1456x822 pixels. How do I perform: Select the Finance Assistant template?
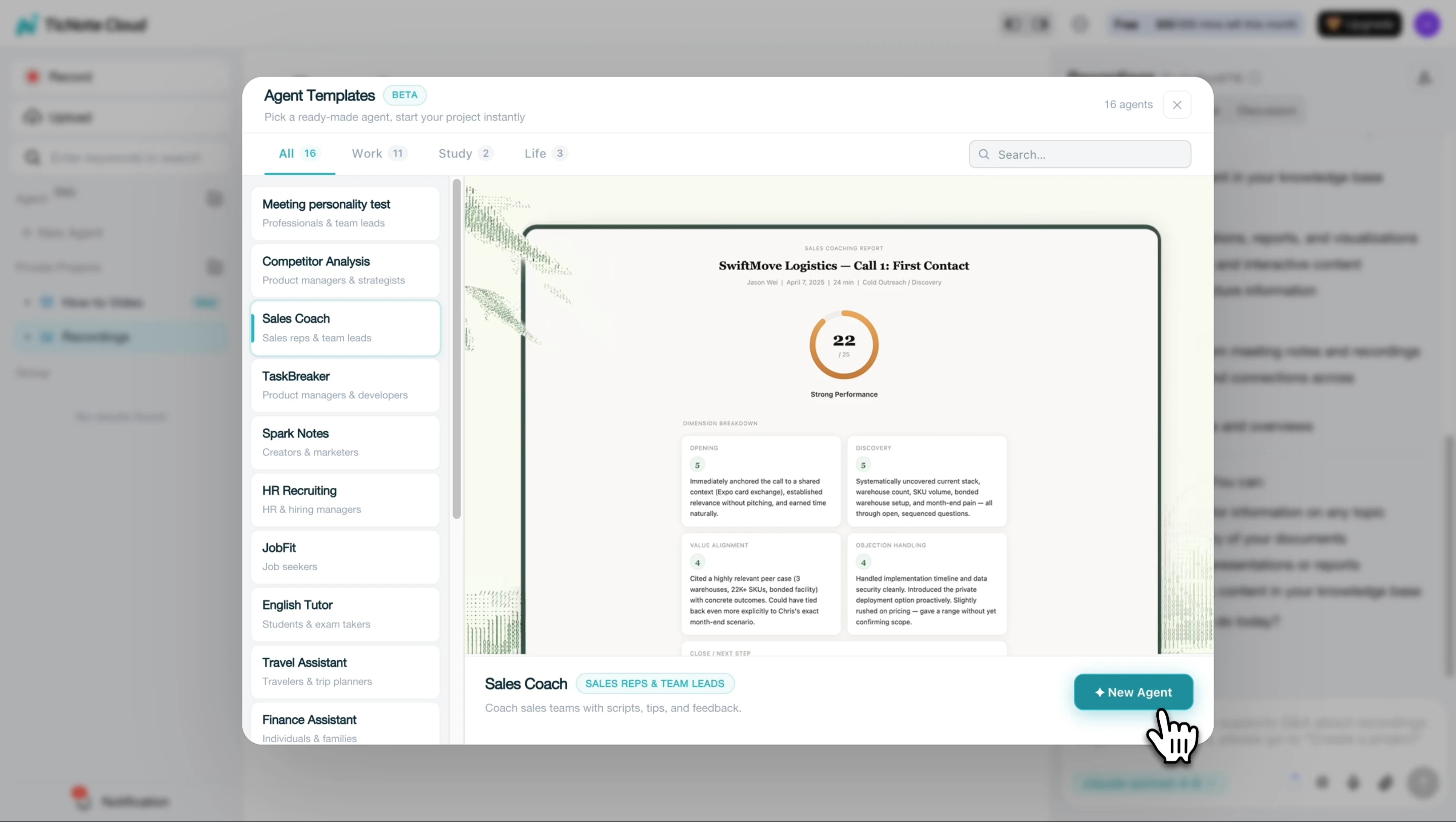(x=345, y=723)
